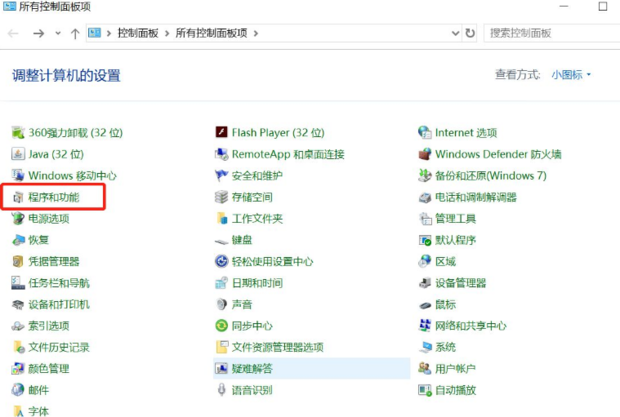Click the control panel icon in address bar

(94, 33)
